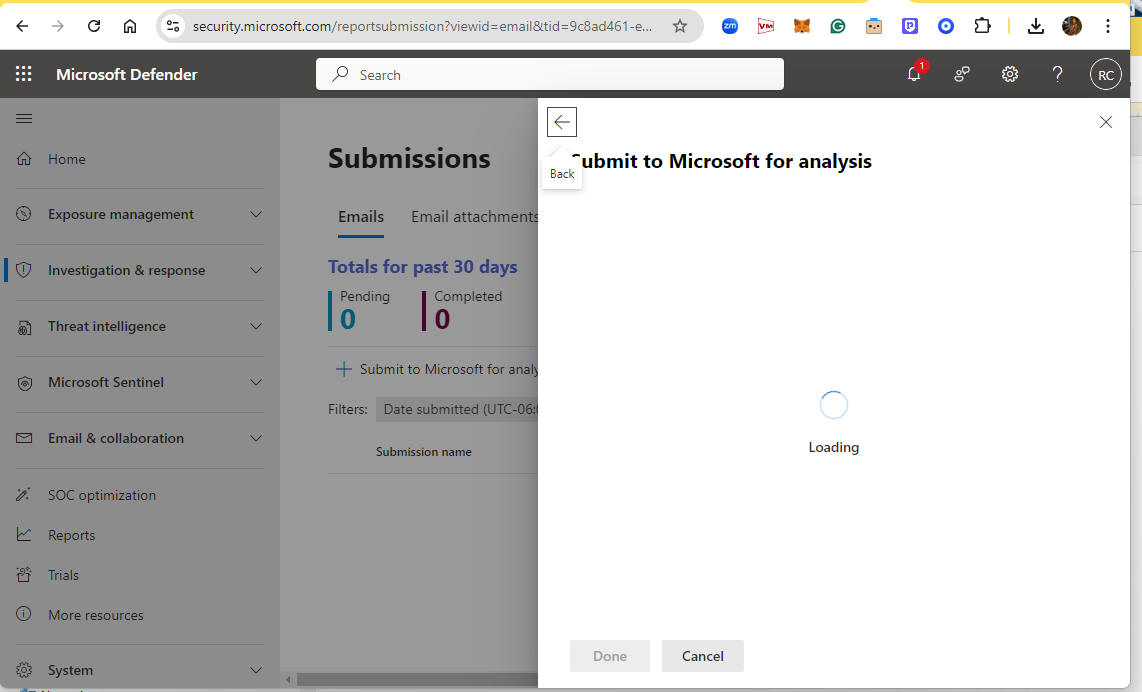Image resolution: width=1142 pixels, height=692 pixels.
Task: Click the Completed count value
Action: (442, 319)
